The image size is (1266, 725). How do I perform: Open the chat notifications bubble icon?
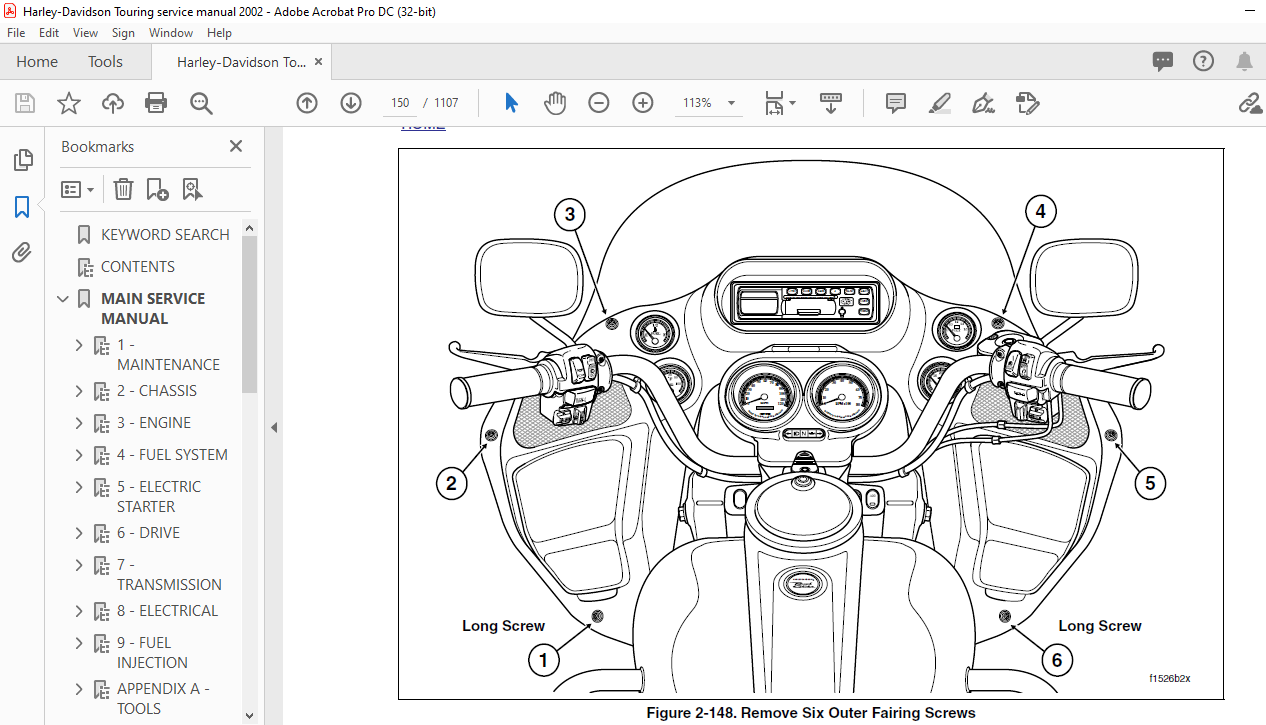pos(1162,62)
